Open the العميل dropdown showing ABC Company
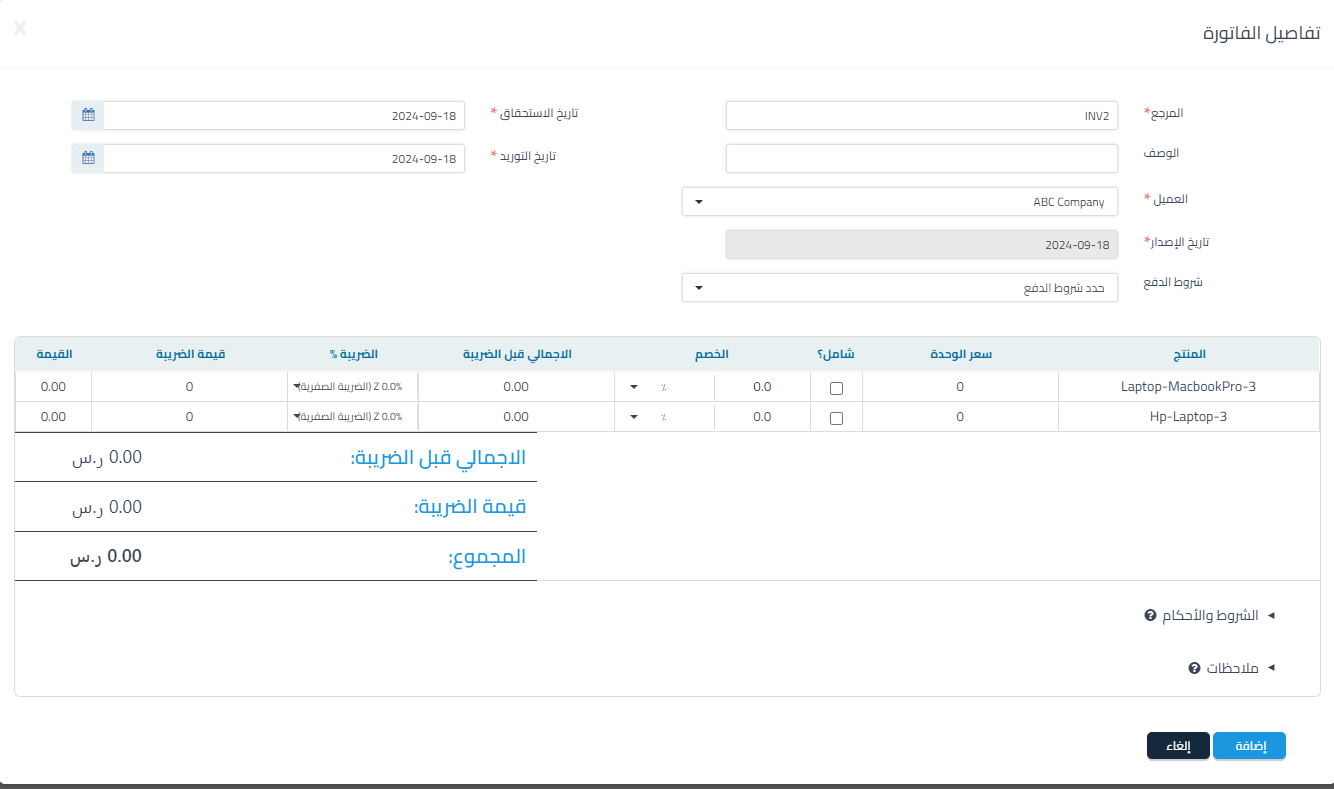The image size is (1334, 789). click(x=899, y=202)
